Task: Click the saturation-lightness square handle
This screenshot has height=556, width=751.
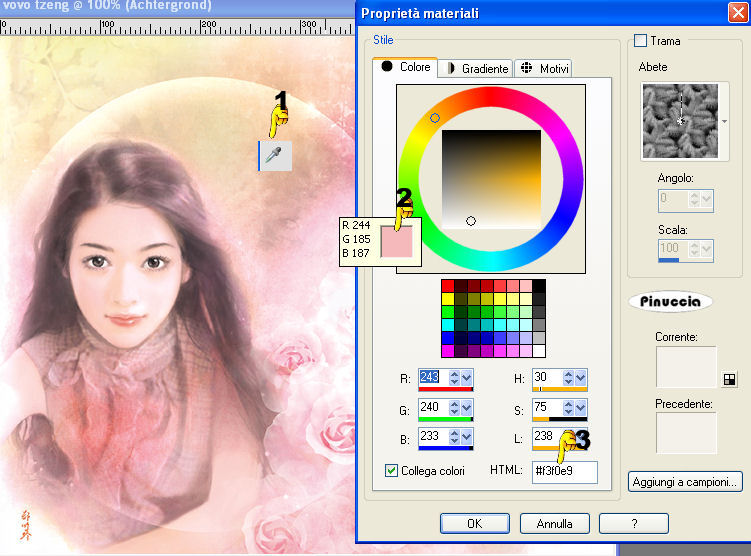Action: pyautogui.click(x=471, y=221)
